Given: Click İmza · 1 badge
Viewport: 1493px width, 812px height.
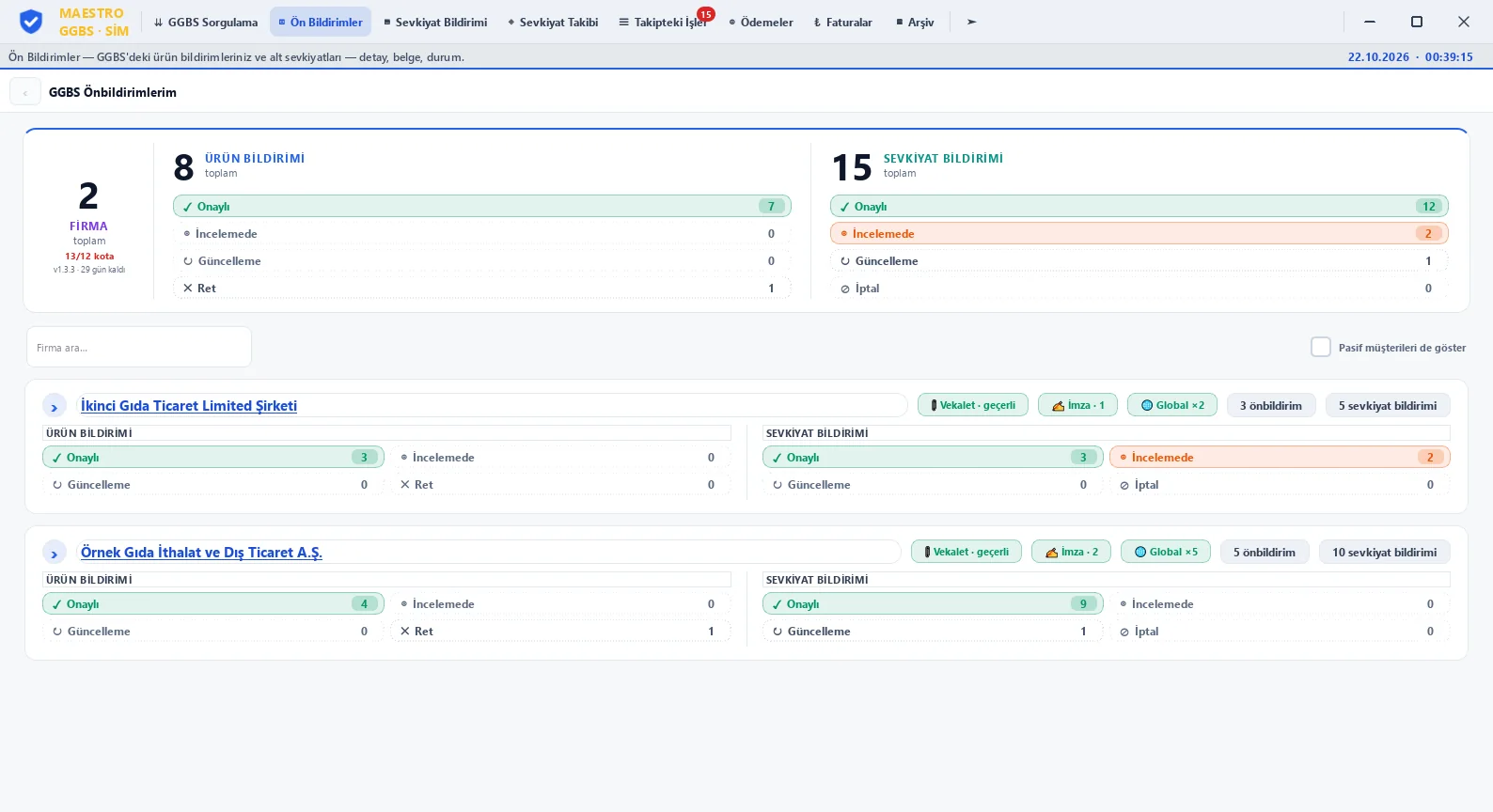Looking at the screenshot, I should [1077, 405].
